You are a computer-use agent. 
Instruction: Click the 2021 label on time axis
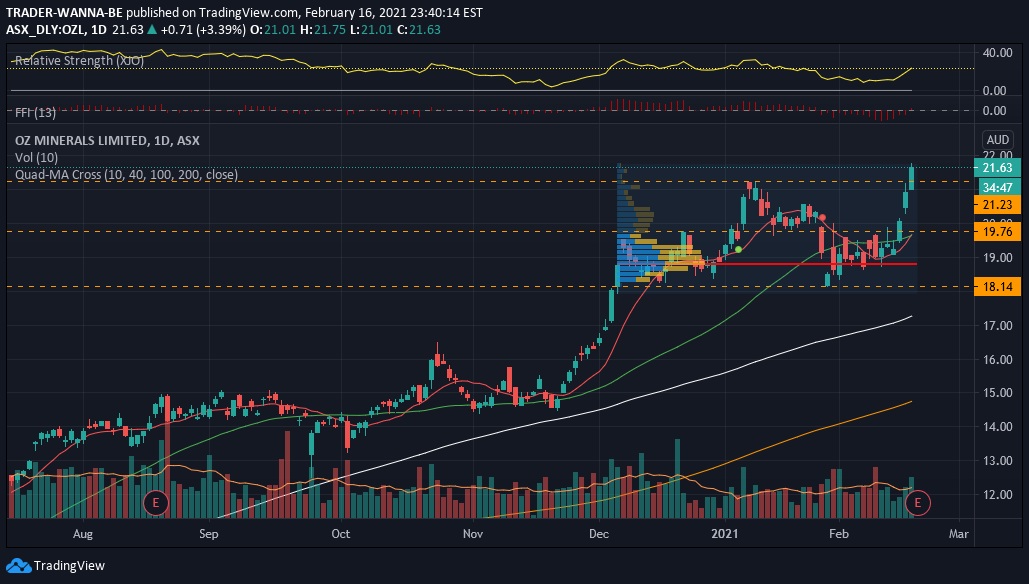pos(724,533)
